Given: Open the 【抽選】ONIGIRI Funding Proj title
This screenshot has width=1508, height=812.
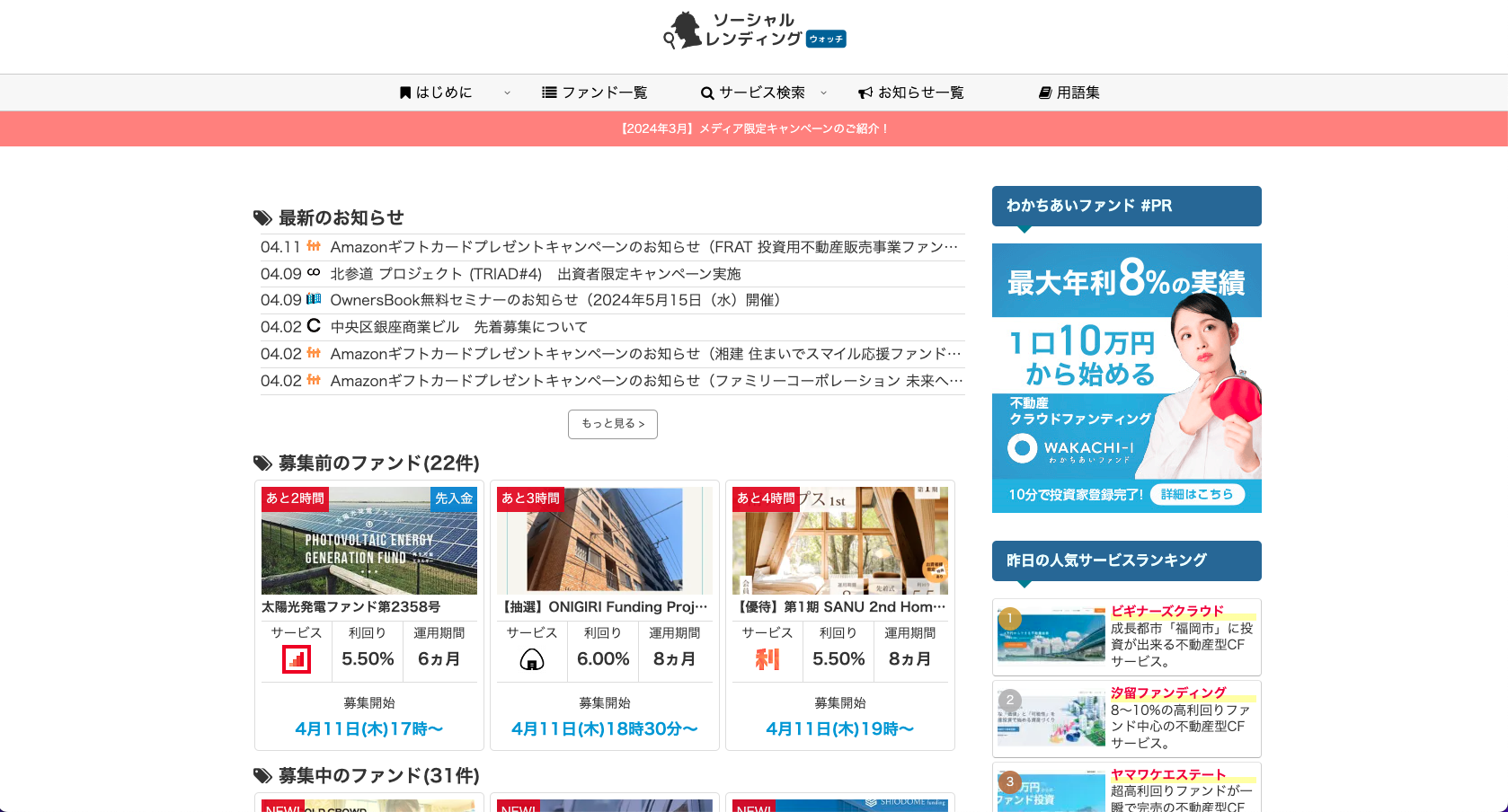Looking at the screenshot, I should [x=604, y=607].
